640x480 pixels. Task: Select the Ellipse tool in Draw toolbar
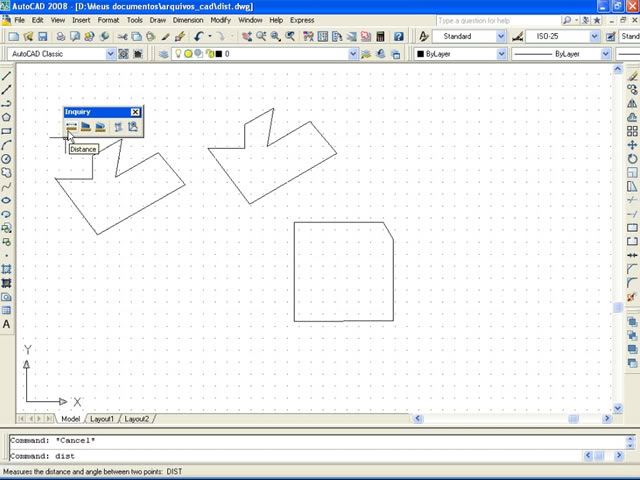coord(6,200)
